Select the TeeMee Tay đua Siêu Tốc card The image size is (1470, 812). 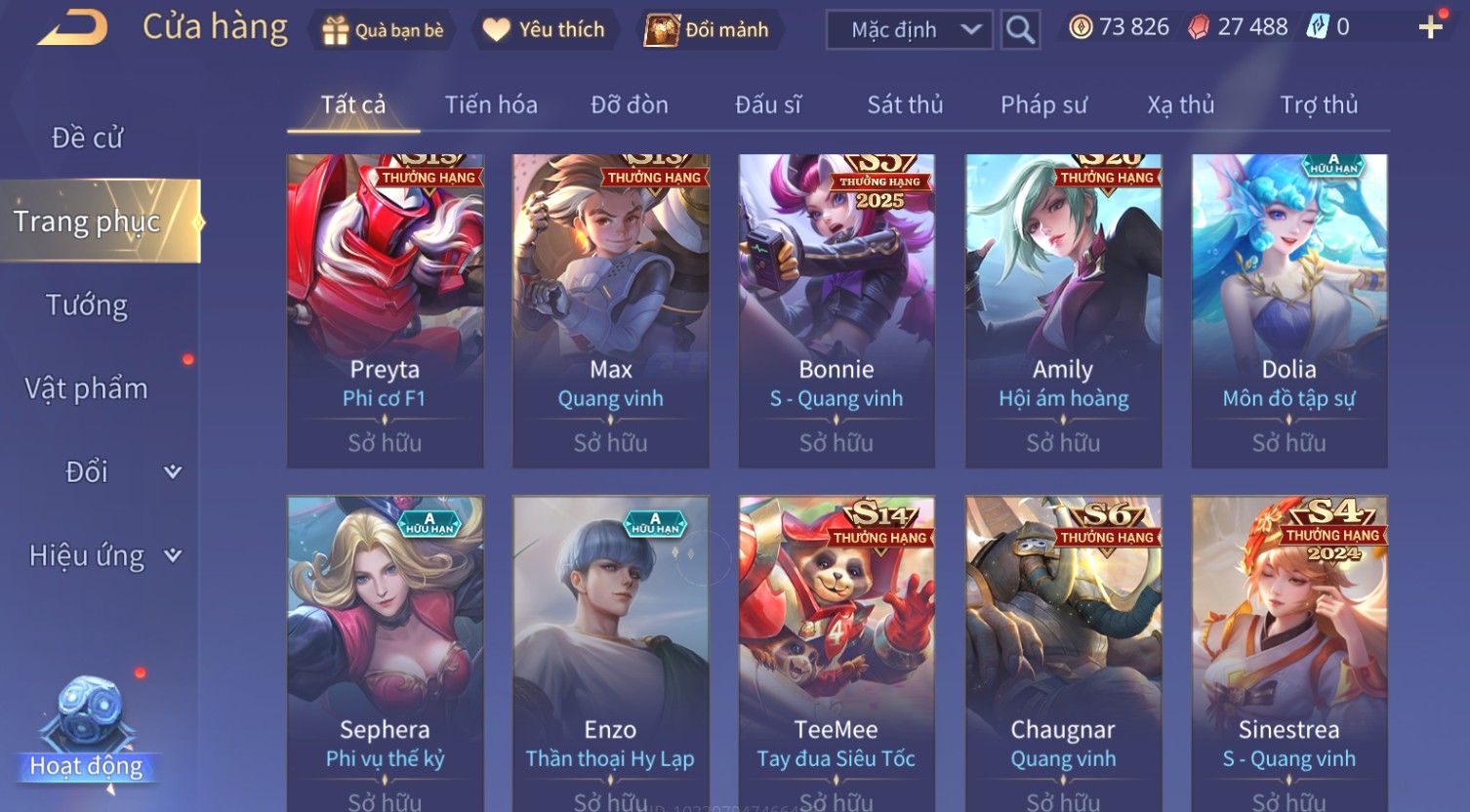(x=837, y=654)
